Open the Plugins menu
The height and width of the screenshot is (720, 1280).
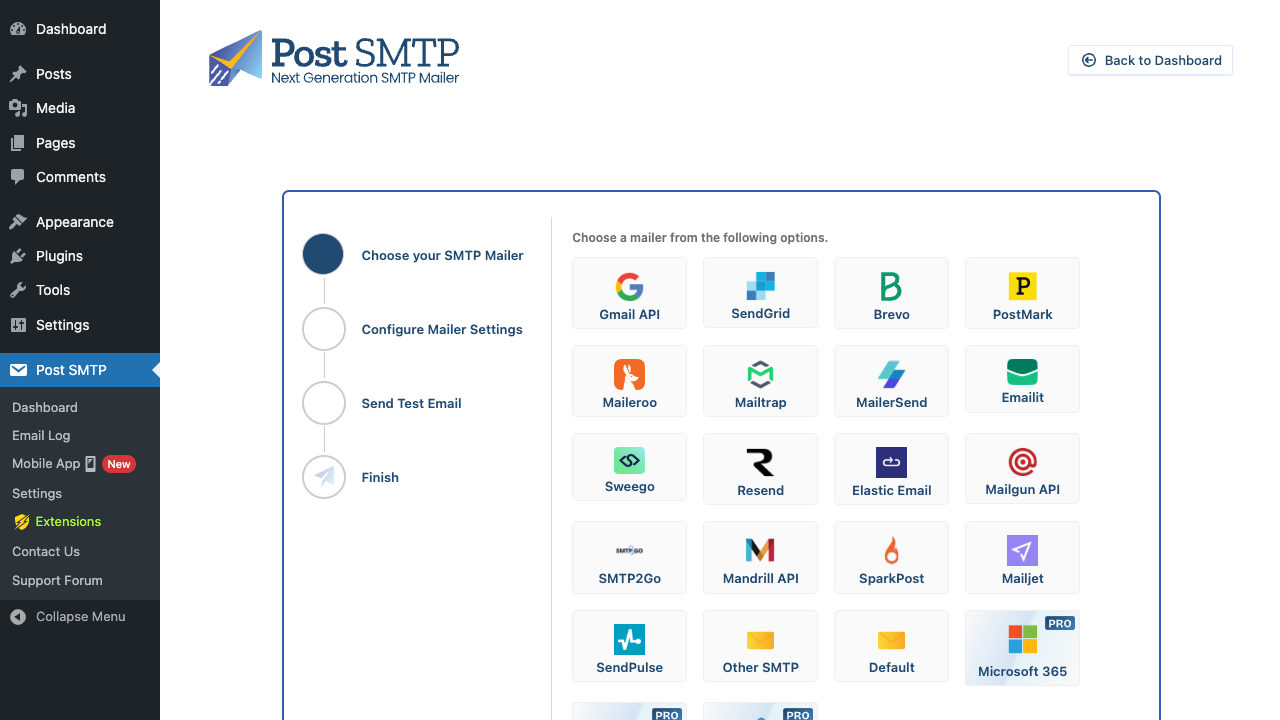[80, 256]
